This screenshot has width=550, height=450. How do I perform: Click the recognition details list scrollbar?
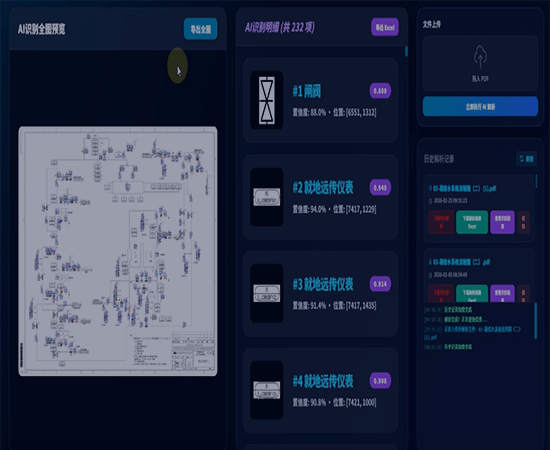(407, 52)
